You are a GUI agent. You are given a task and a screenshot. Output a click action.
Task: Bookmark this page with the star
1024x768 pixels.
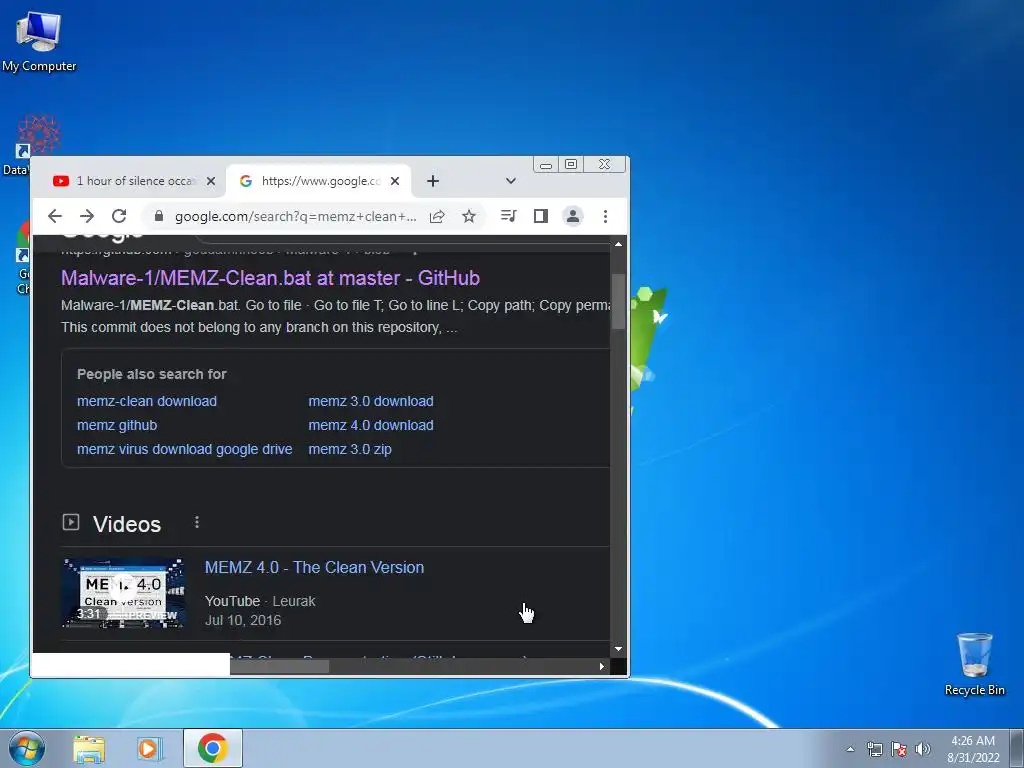click(469, 216)
